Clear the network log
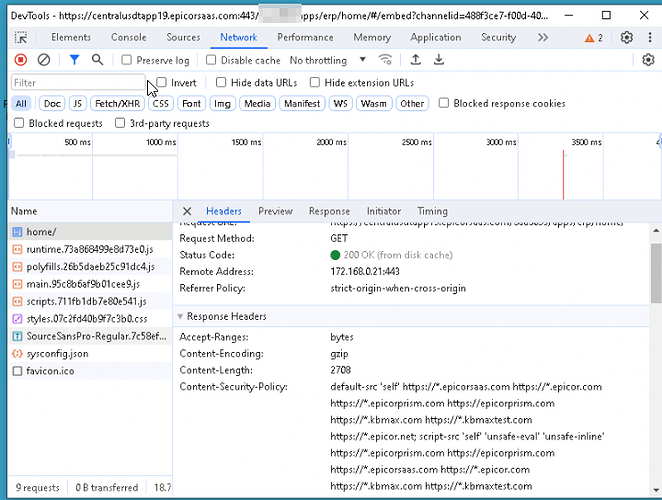The height and width of the screenshot is (500, 662). click(x=43, y=60)
